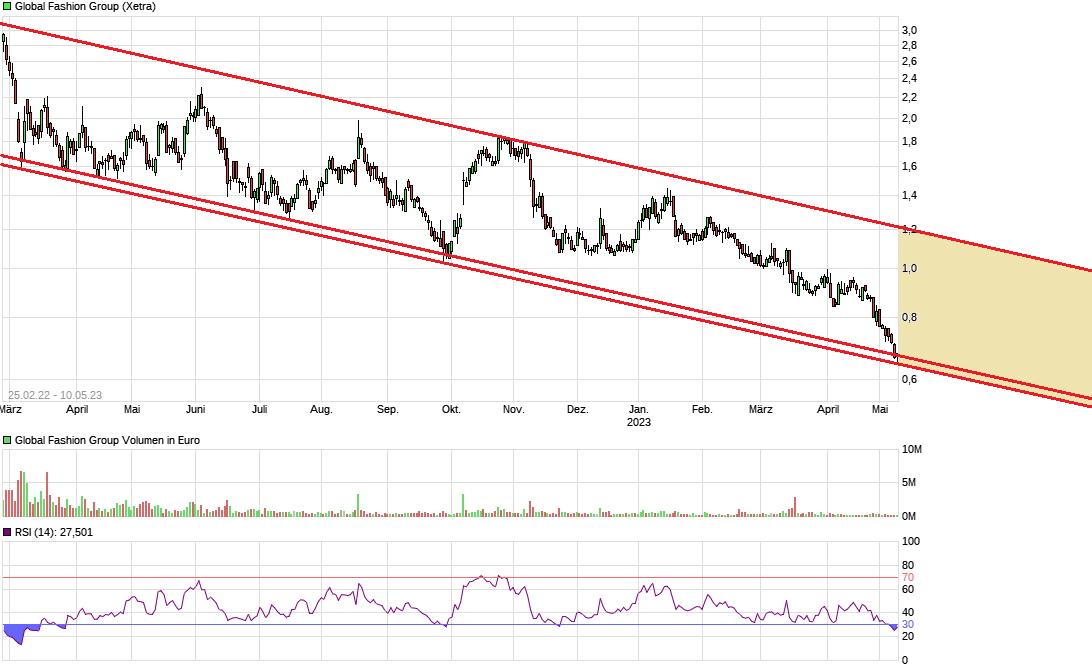Click the 'Jan.' month label
The width and height of the screenshot is (1092, 670).
(x=639, y=410)
